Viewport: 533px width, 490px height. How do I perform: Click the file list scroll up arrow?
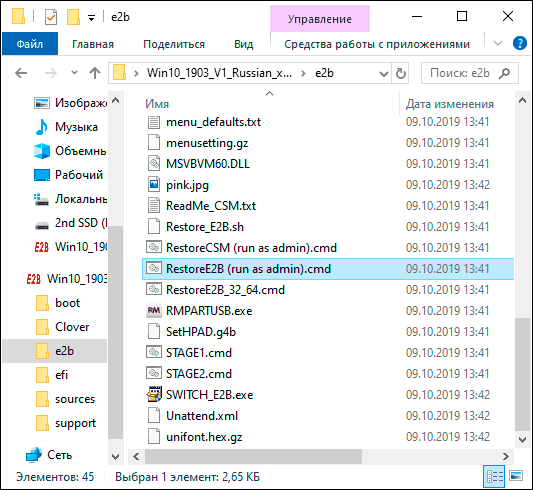tap(522, 100)
